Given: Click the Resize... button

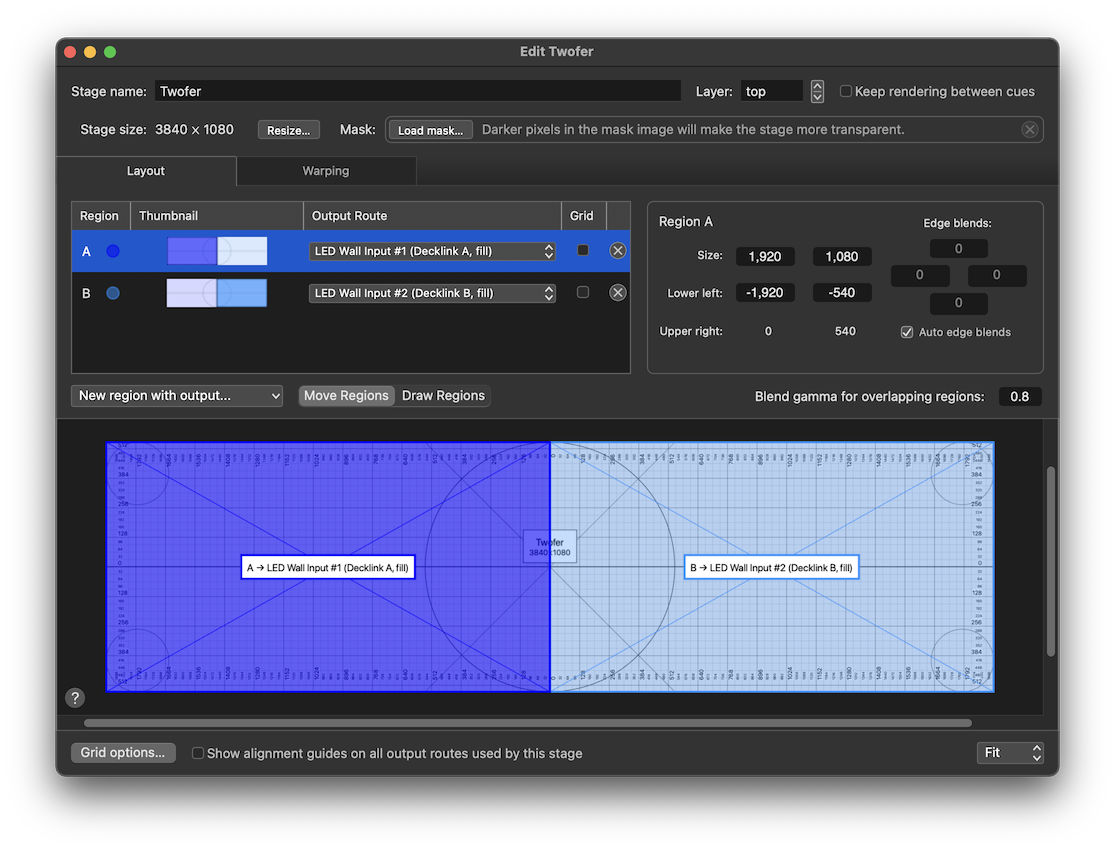Looking at the screenshot, I should coord(289,130).
